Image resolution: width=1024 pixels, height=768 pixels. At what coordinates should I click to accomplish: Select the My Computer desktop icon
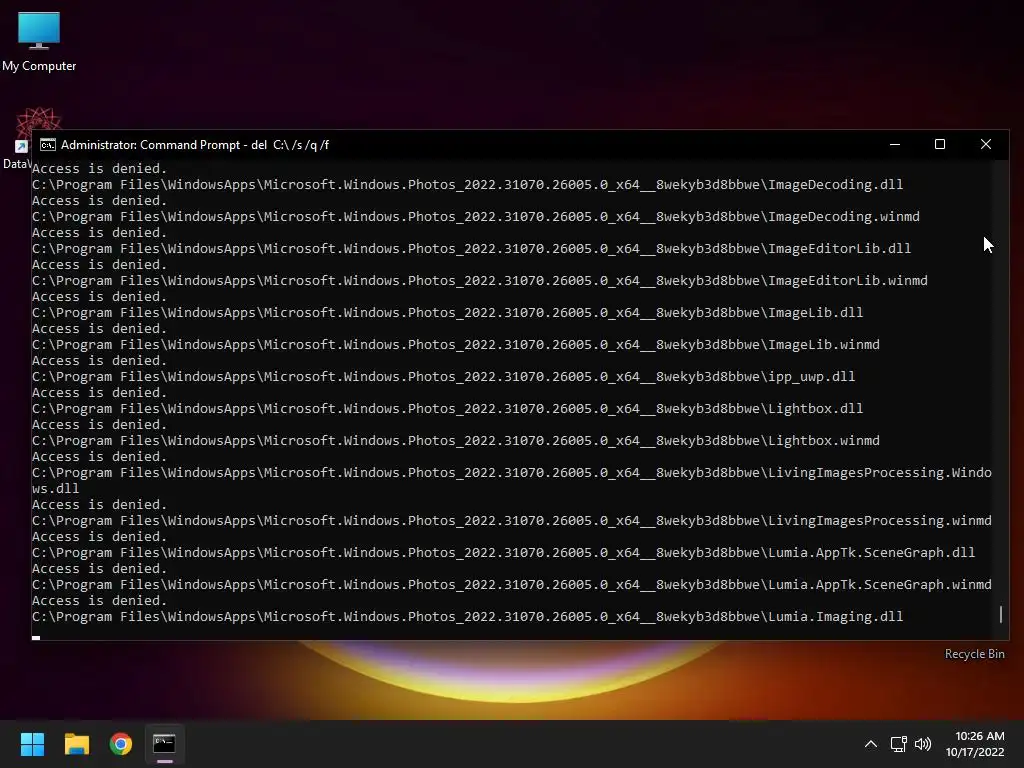(x=39, y=42)
